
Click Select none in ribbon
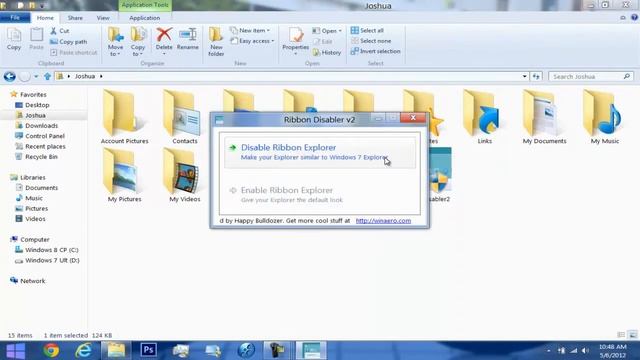click(x=371, y=41)
